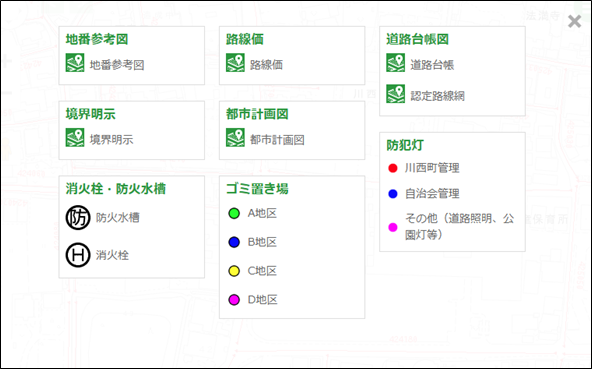The height and width of the screenshot is (369, 592).
Task: Click the map icon beside 境界明示
Action: 75,137
